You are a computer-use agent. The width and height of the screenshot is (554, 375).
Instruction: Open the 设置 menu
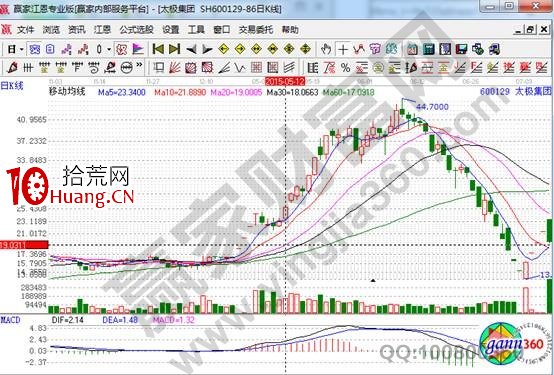(x=171, y=30)
